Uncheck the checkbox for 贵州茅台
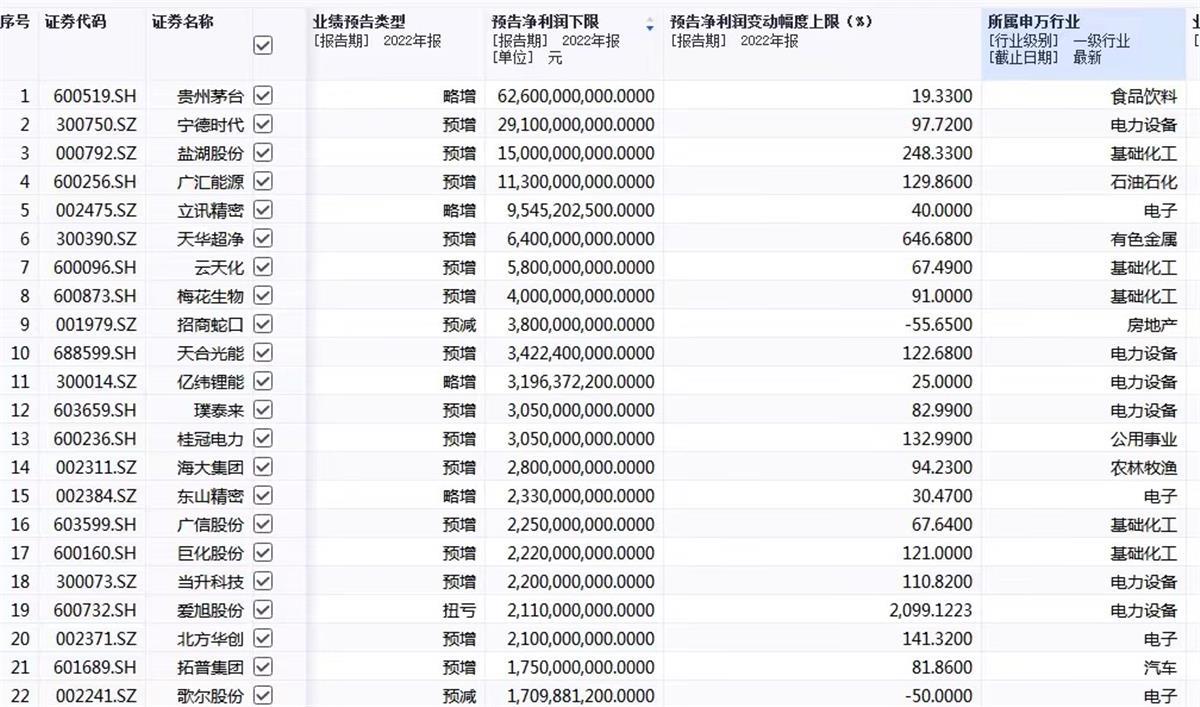 tap(264, 96)
